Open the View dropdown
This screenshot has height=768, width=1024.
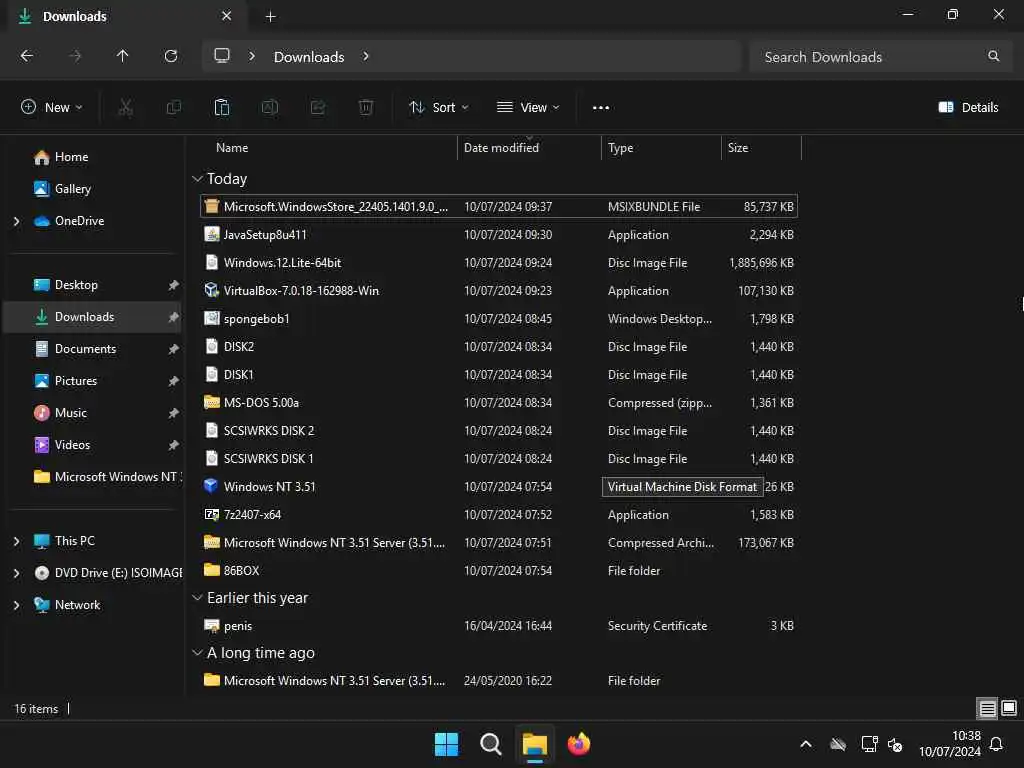[x=528, y=107]
